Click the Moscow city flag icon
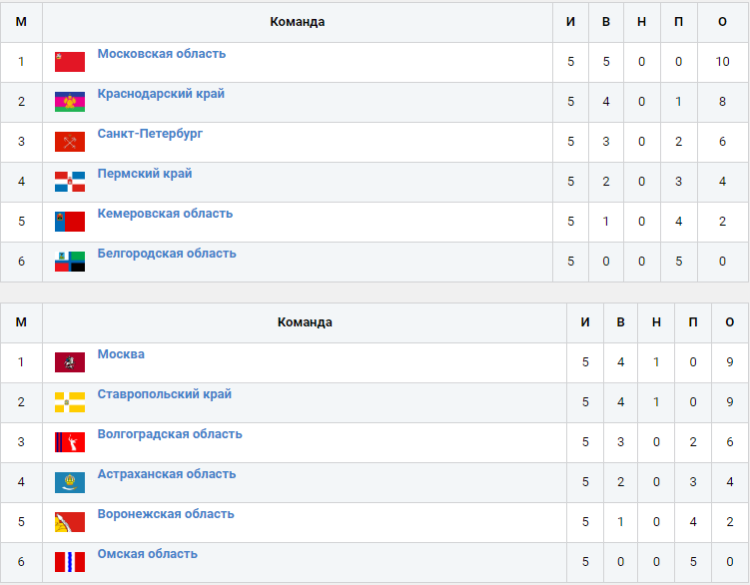The image size is (750, 585). (70, 363)
